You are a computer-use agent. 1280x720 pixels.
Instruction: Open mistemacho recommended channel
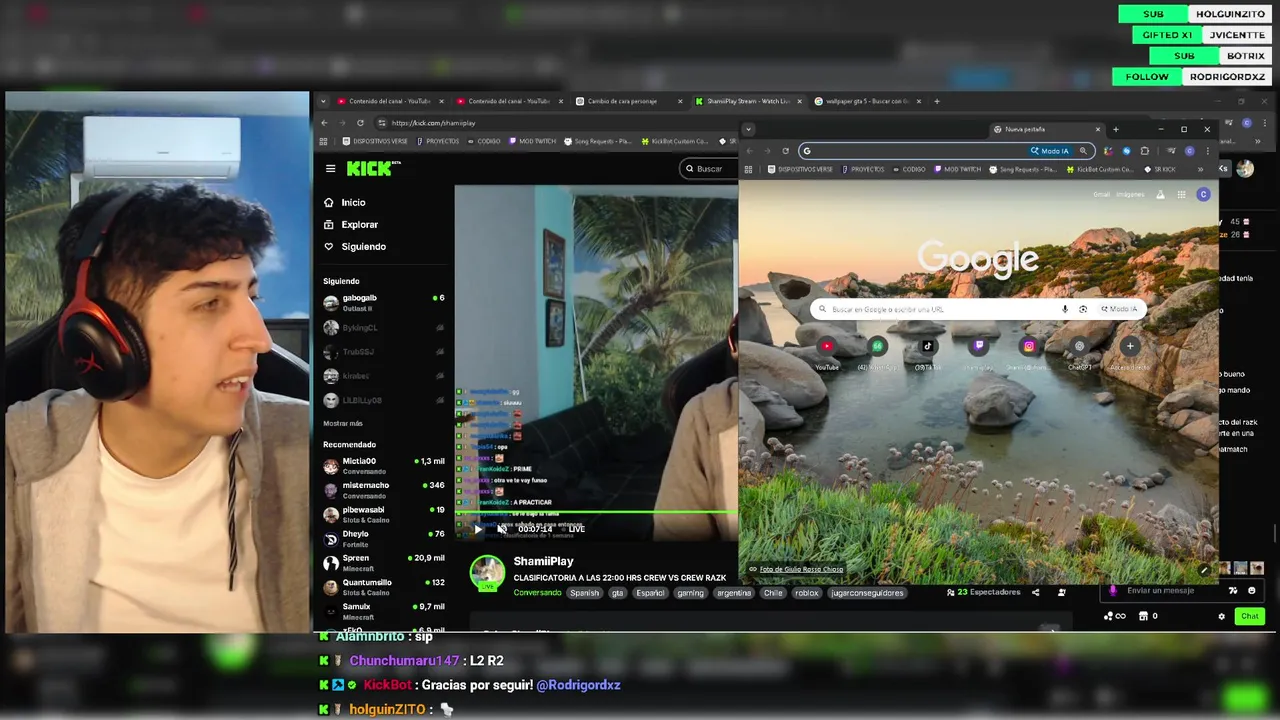(384, 490)
